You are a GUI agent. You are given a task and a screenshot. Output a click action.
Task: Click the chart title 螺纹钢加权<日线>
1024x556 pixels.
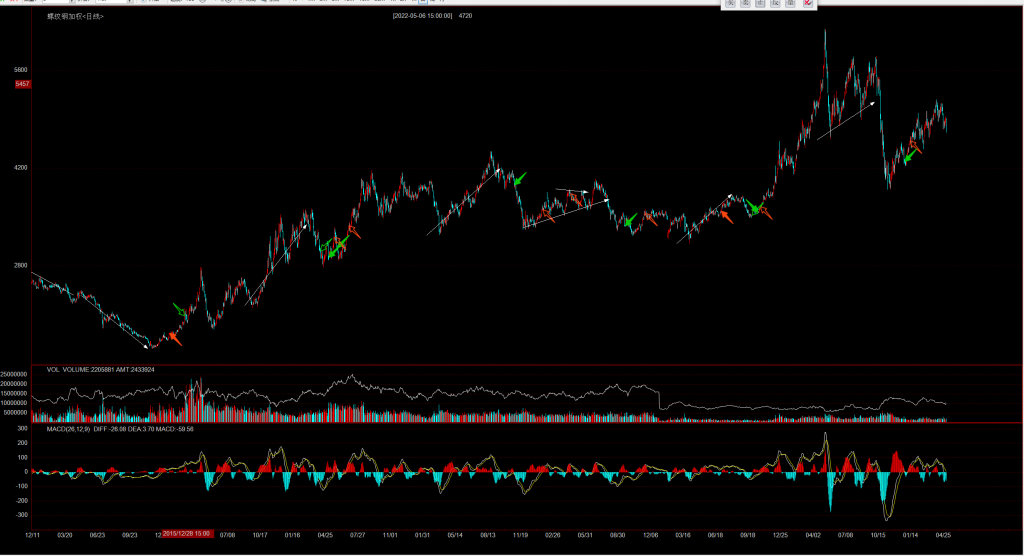coord(75,17)
